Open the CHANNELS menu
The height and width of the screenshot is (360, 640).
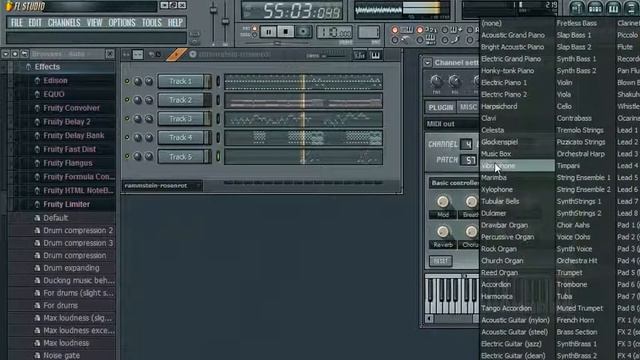tap(64, 22)
